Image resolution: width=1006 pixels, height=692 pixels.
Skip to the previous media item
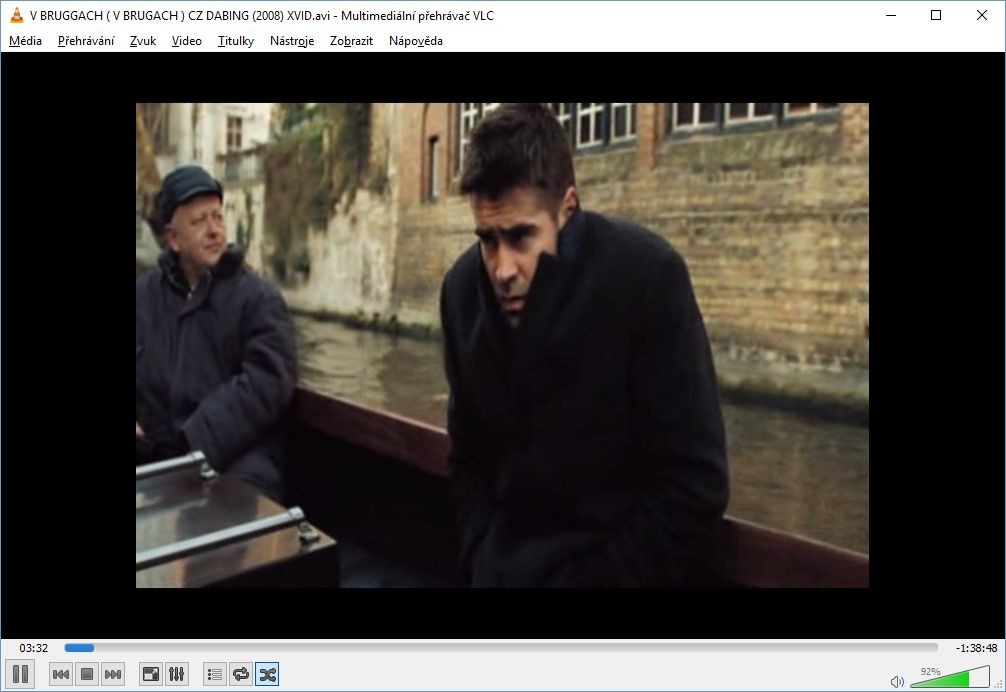tap(61, 674)
